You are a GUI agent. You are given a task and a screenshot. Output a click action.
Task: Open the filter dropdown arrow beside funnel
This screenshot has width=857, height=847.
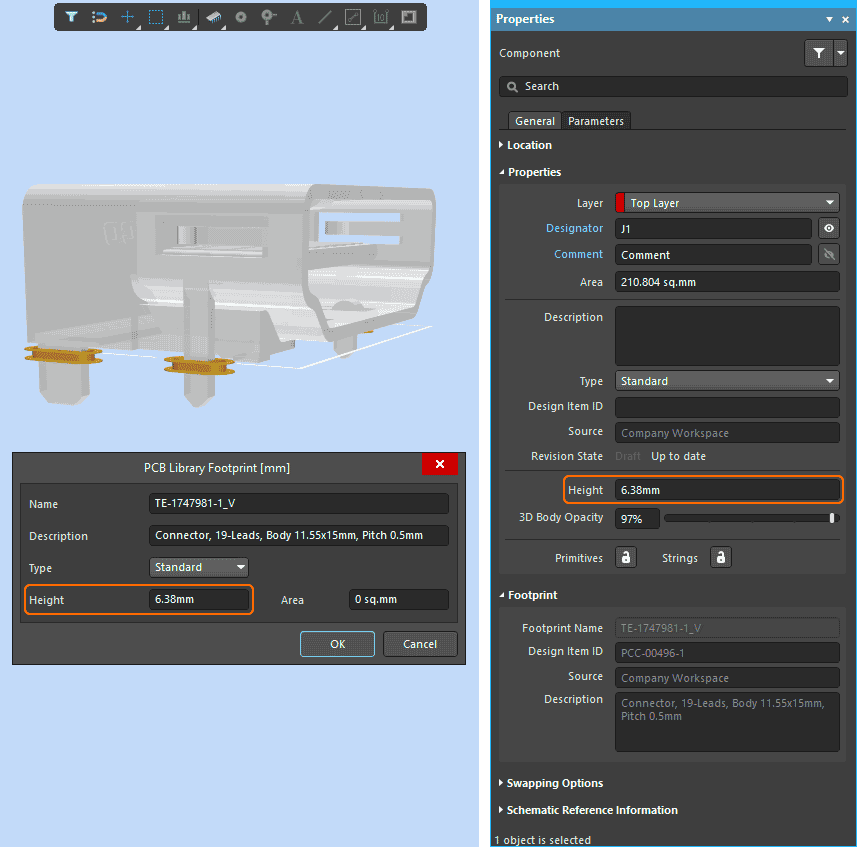pos(841,53)
